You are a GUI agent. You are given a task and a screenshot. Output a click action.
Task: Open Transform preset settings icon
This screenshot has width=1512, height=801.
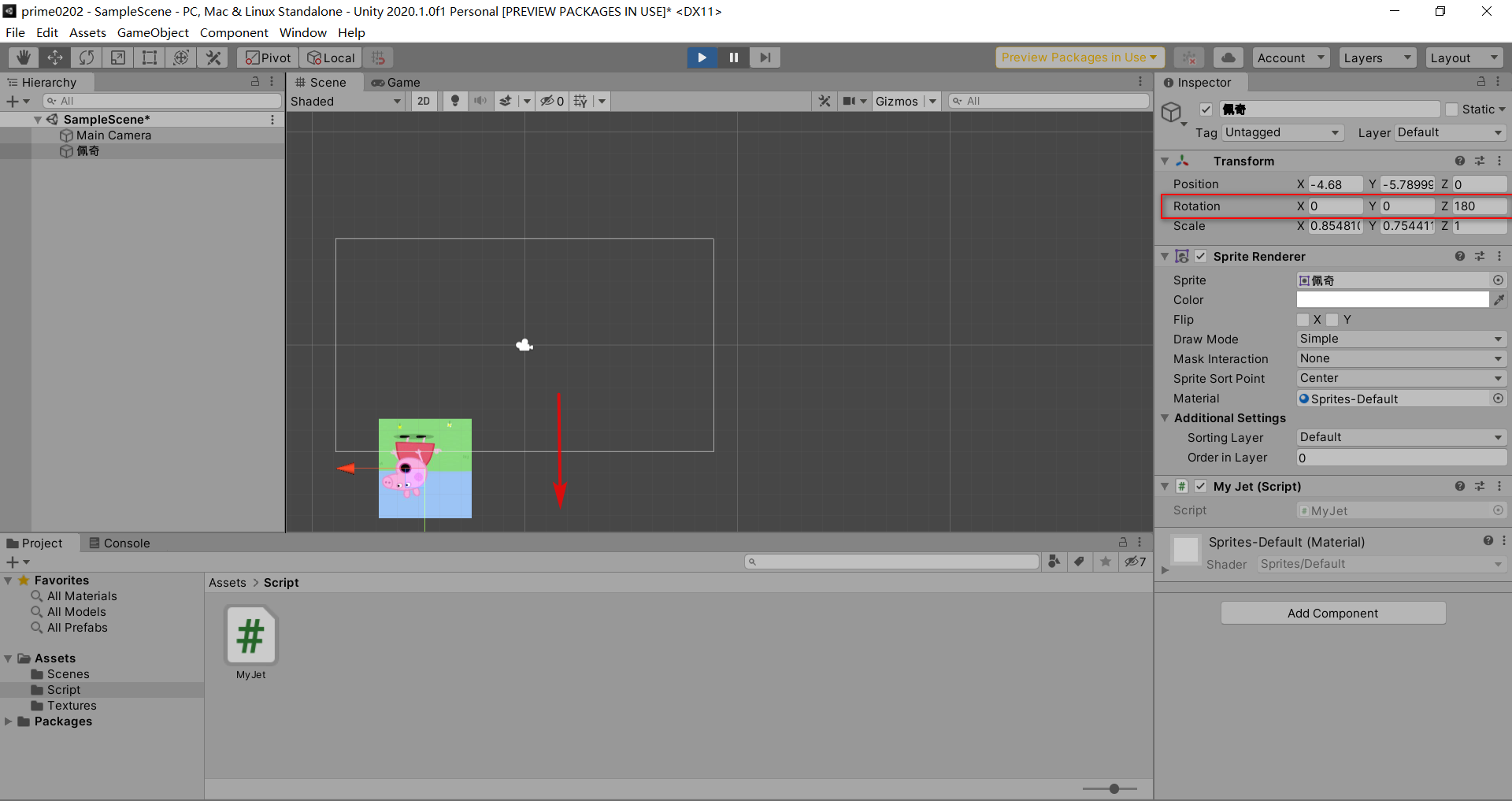click(1480, 161)
